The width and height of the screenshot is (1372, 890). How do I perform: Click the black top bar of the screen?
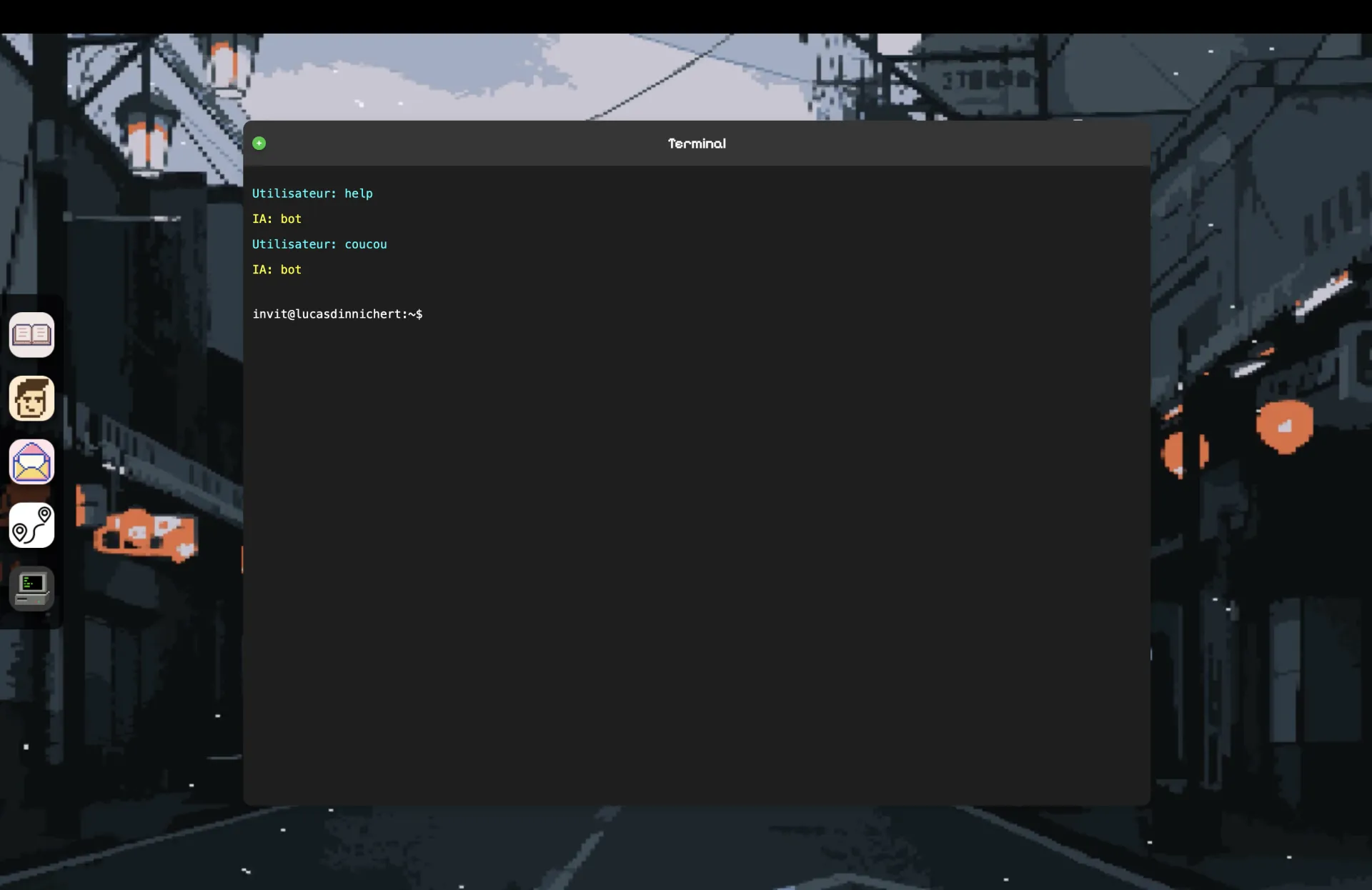point(686,16)
